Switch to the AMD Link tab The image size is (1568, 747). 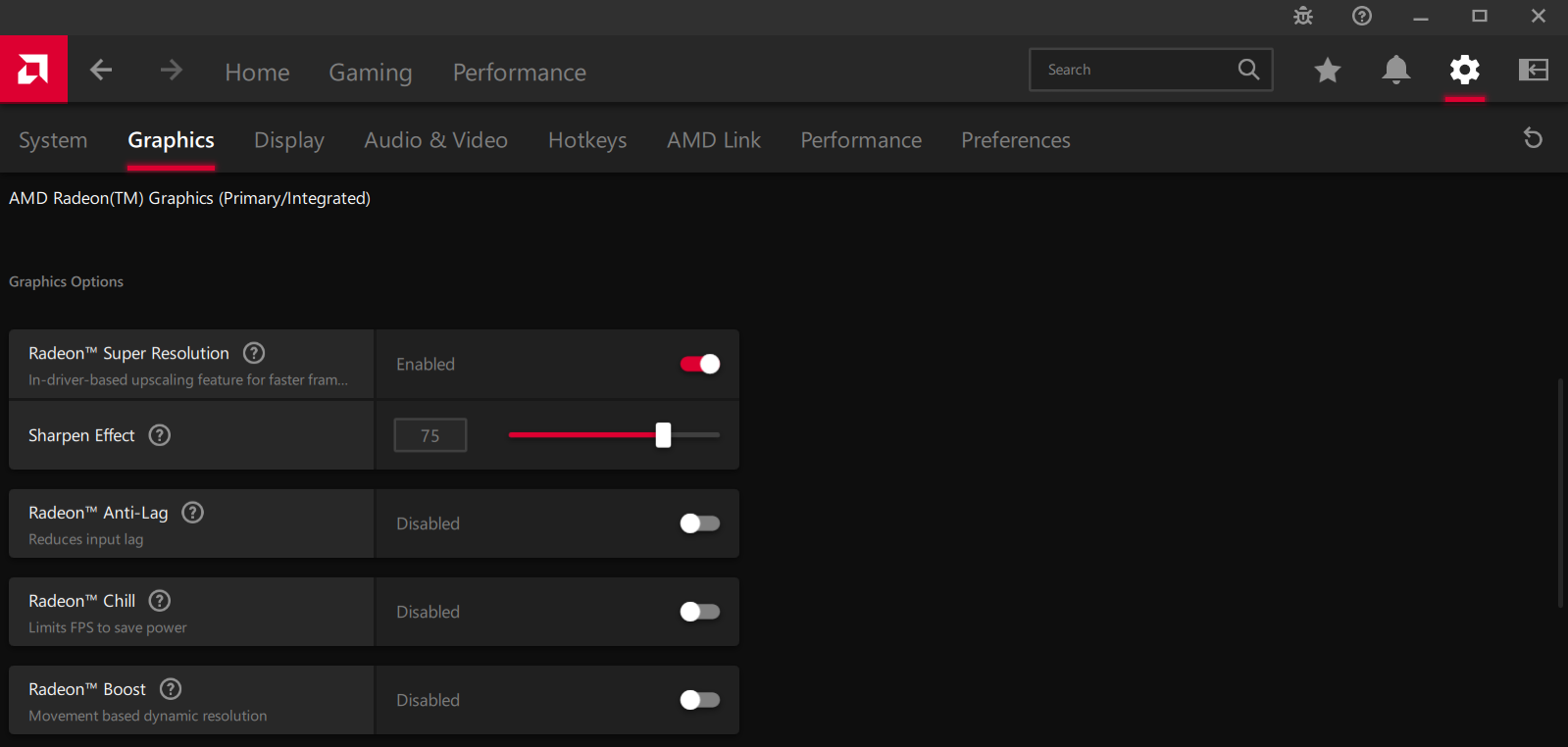[714, 140]
